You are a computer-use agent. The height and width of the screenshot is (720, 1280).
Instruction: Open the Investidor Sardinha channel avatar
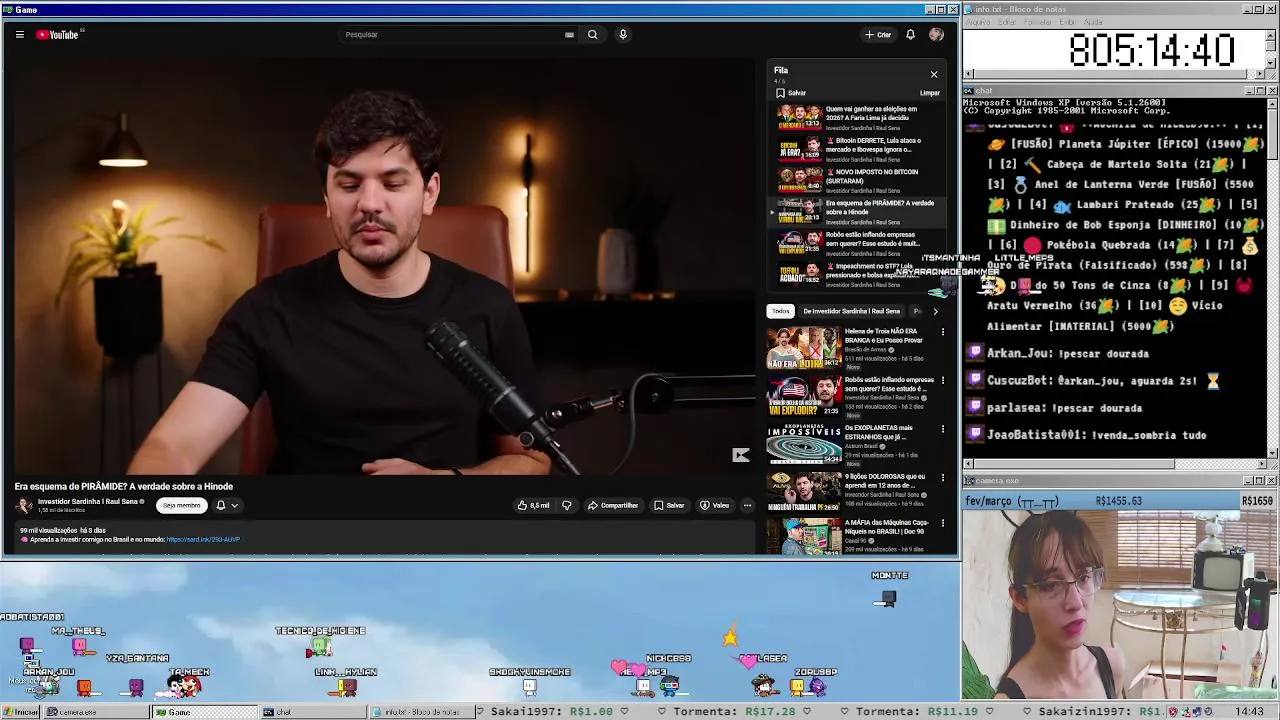[23, 505]
